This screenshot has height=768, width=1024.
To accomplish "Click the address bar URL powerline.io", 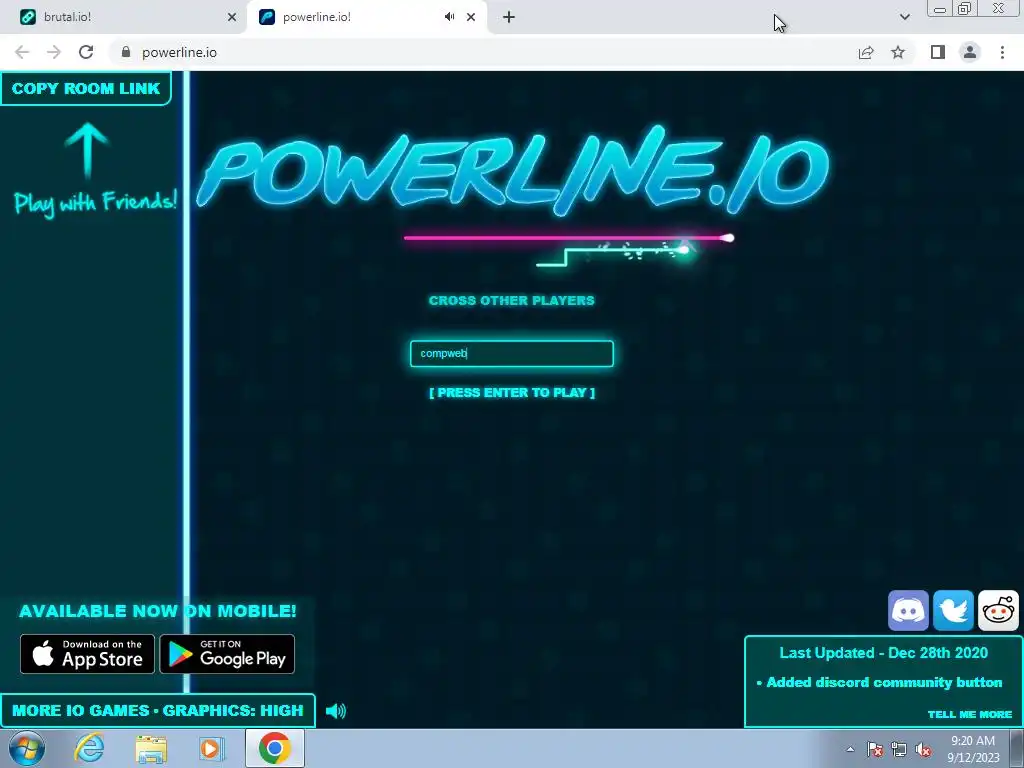I will coord(180,52).
